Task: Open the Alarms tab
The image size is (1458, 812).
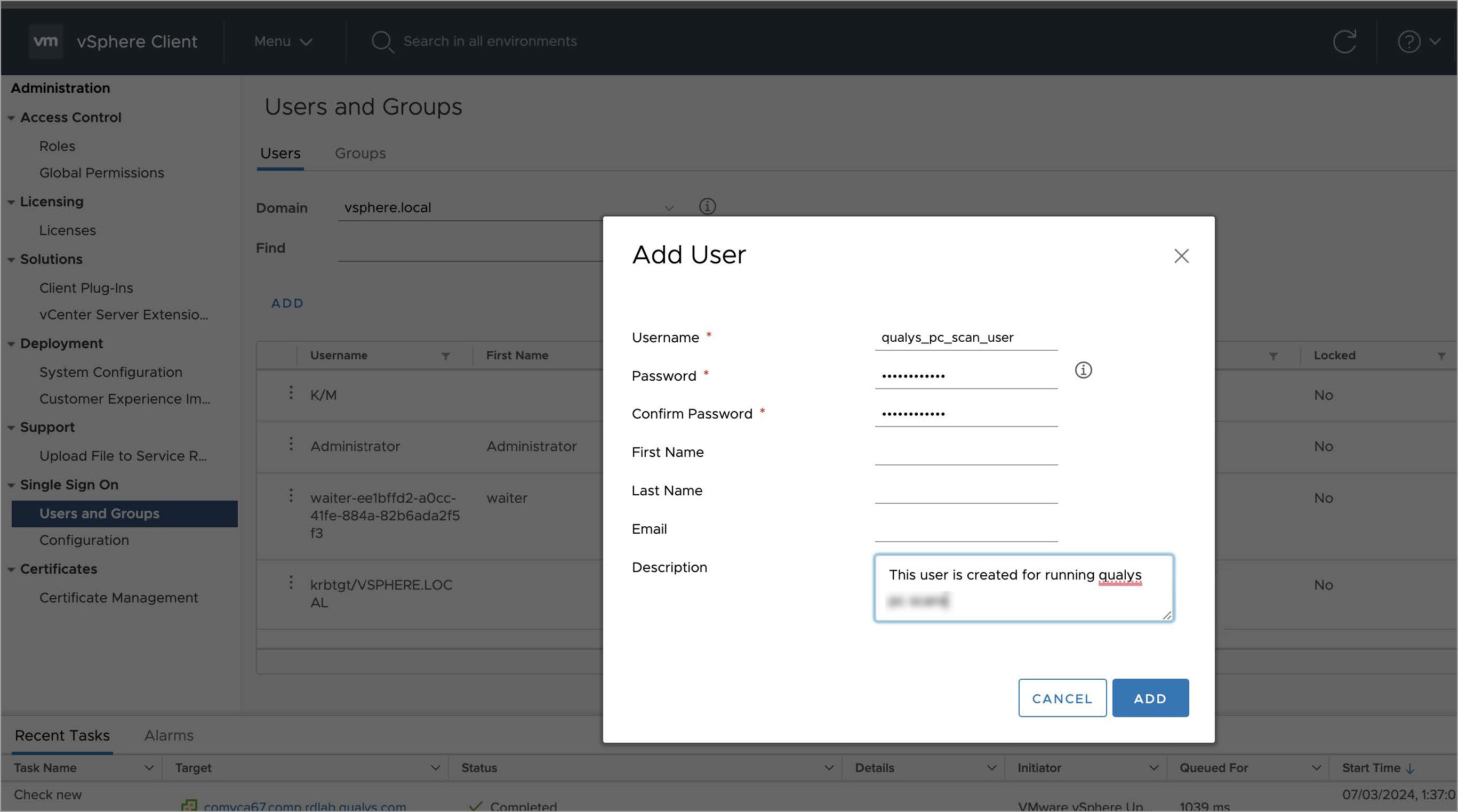Action: tap(169, 735)
